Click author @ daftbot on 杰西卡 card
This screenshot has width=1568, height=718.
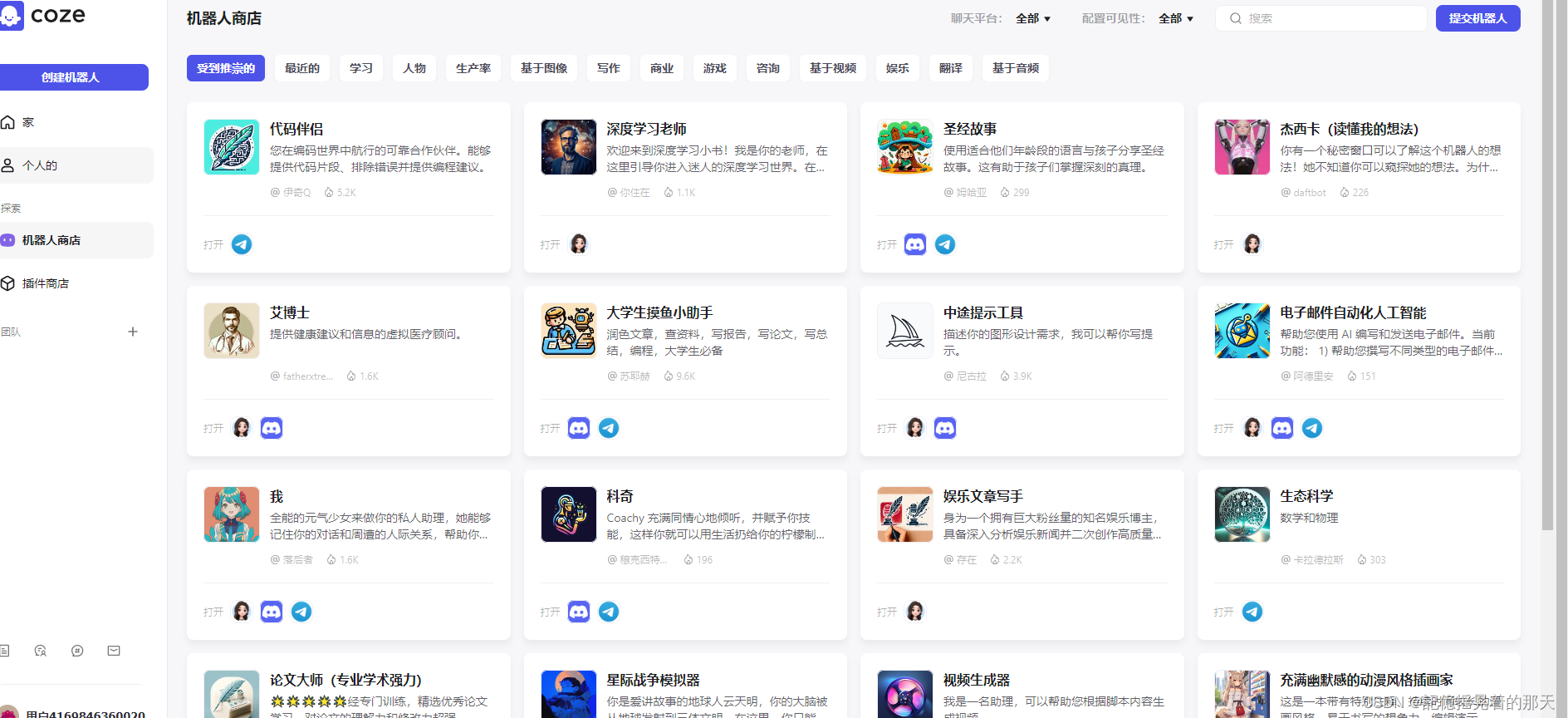(1303, 192)
